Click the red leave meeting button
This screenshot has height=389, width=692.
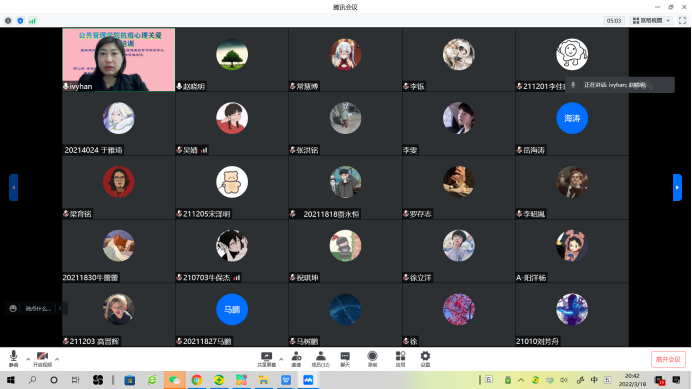click(668, 359)
